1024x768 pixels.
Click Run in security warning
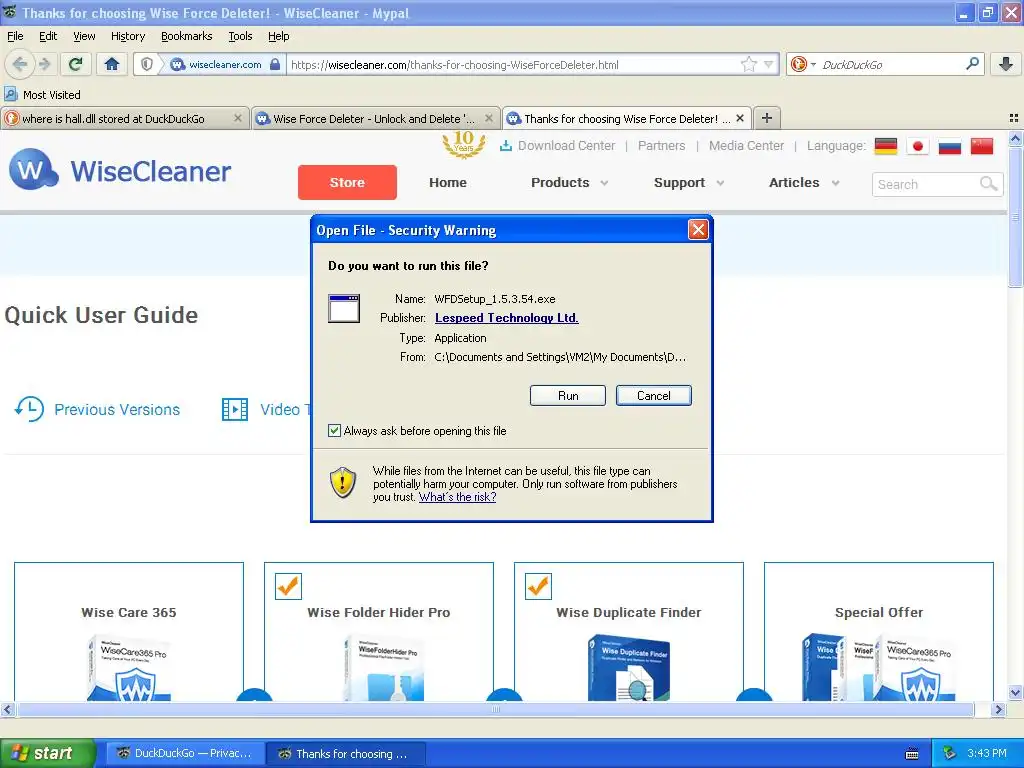pyautogui.click(x=568, y=396)
